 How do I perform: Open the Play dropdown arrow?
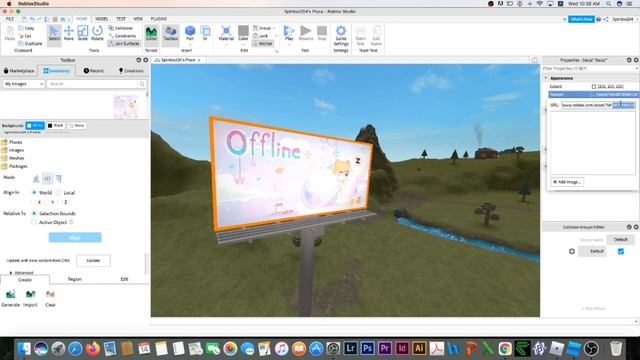tap(289, 44)
